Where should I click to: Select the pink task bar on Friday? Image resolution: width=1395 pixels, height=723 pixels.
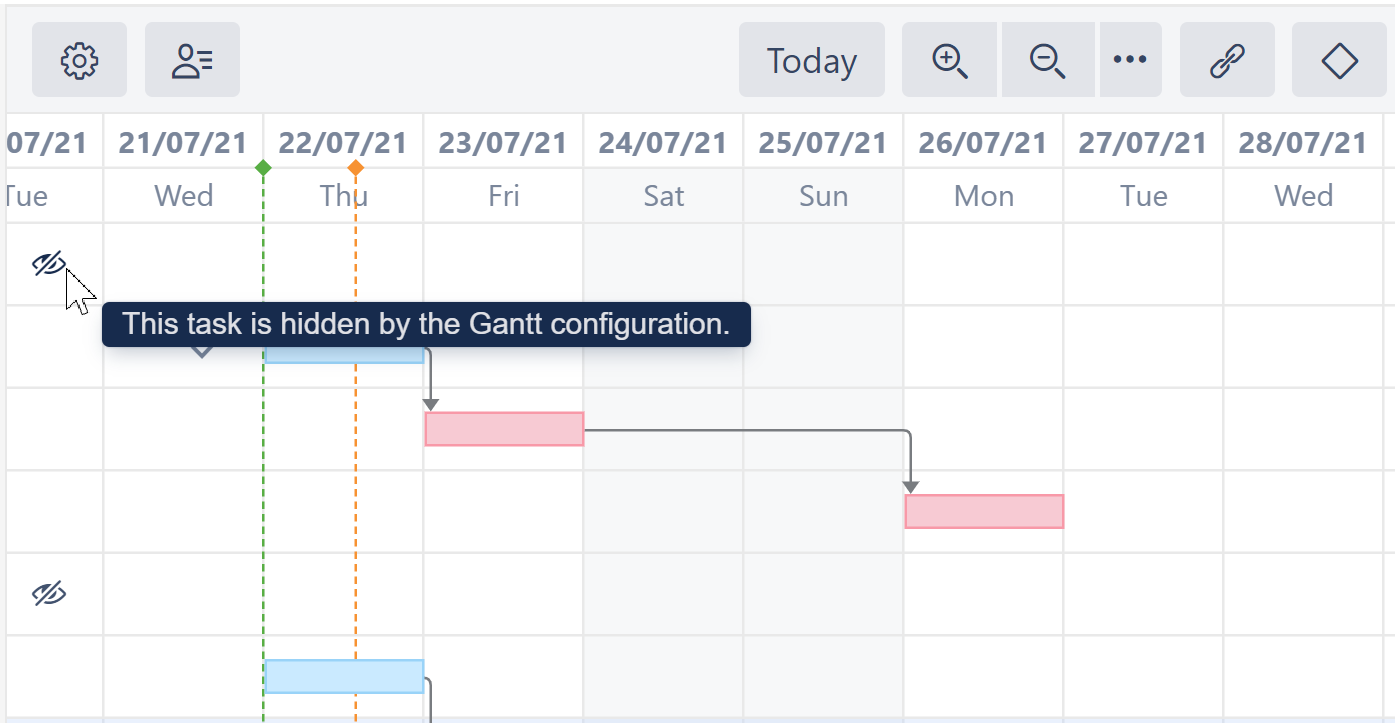pos(504,428)
